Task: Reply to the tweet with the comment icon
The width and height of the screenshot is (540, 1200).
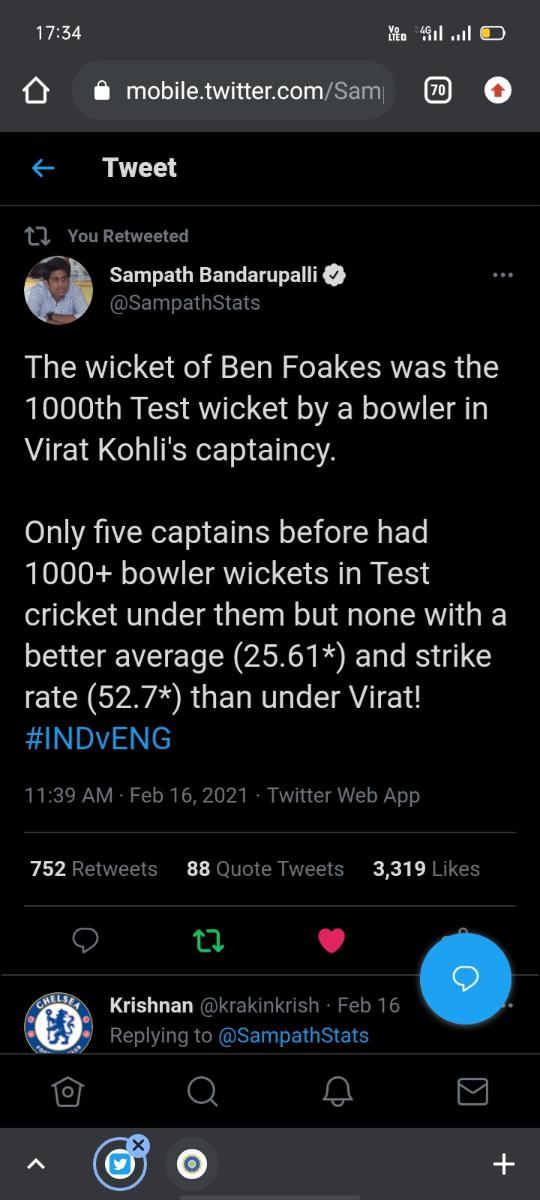Action: pyautogui.click(x=86, y=940)
